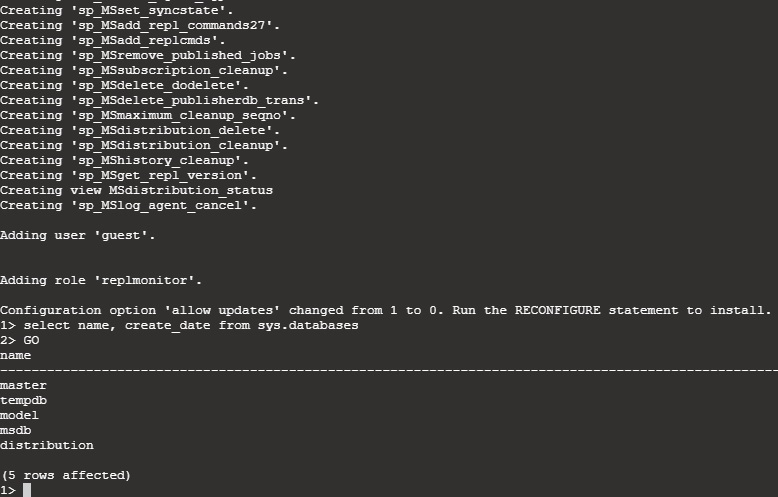The height and width of the screenshot is (497, 778).
Task: Click the 'master' database row
Action: click(23, 385)
